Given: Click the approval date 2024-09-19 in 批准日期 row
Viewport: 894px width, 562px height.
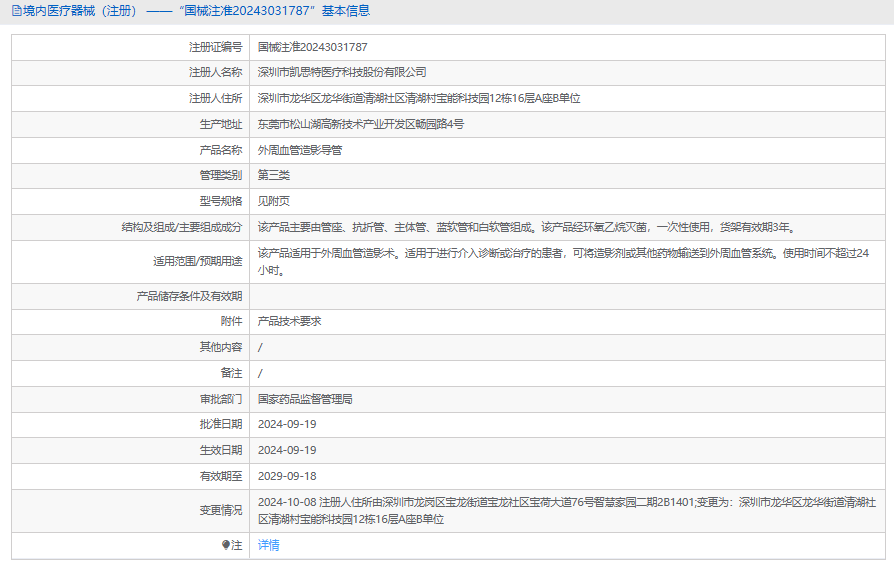Looking at the screenshot, I should click(287, 424).
